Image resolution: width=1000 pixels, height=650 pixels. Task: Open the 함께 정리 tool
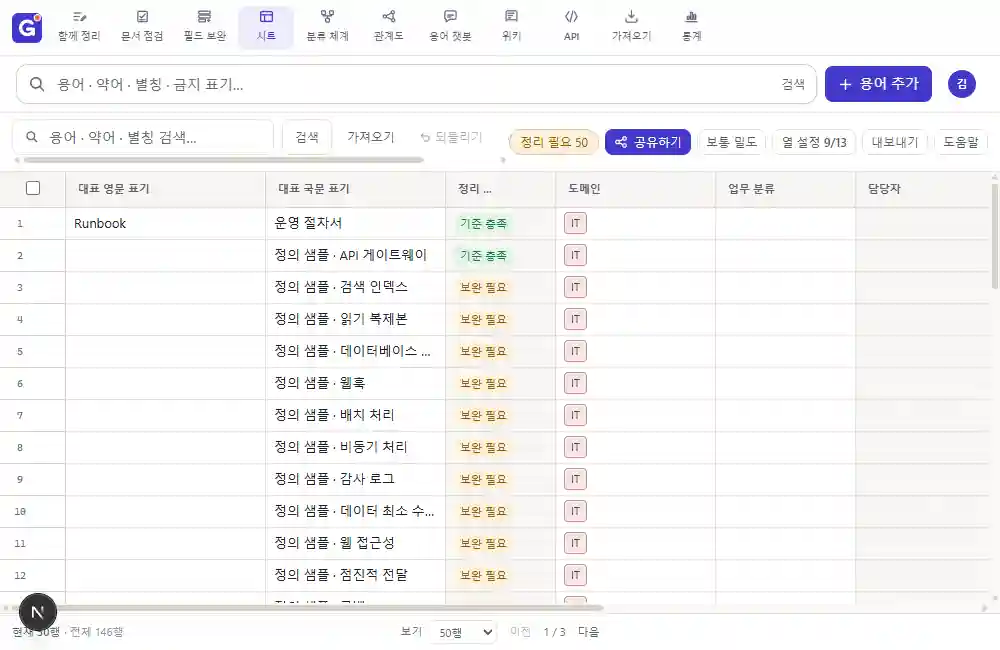point(79,27)
